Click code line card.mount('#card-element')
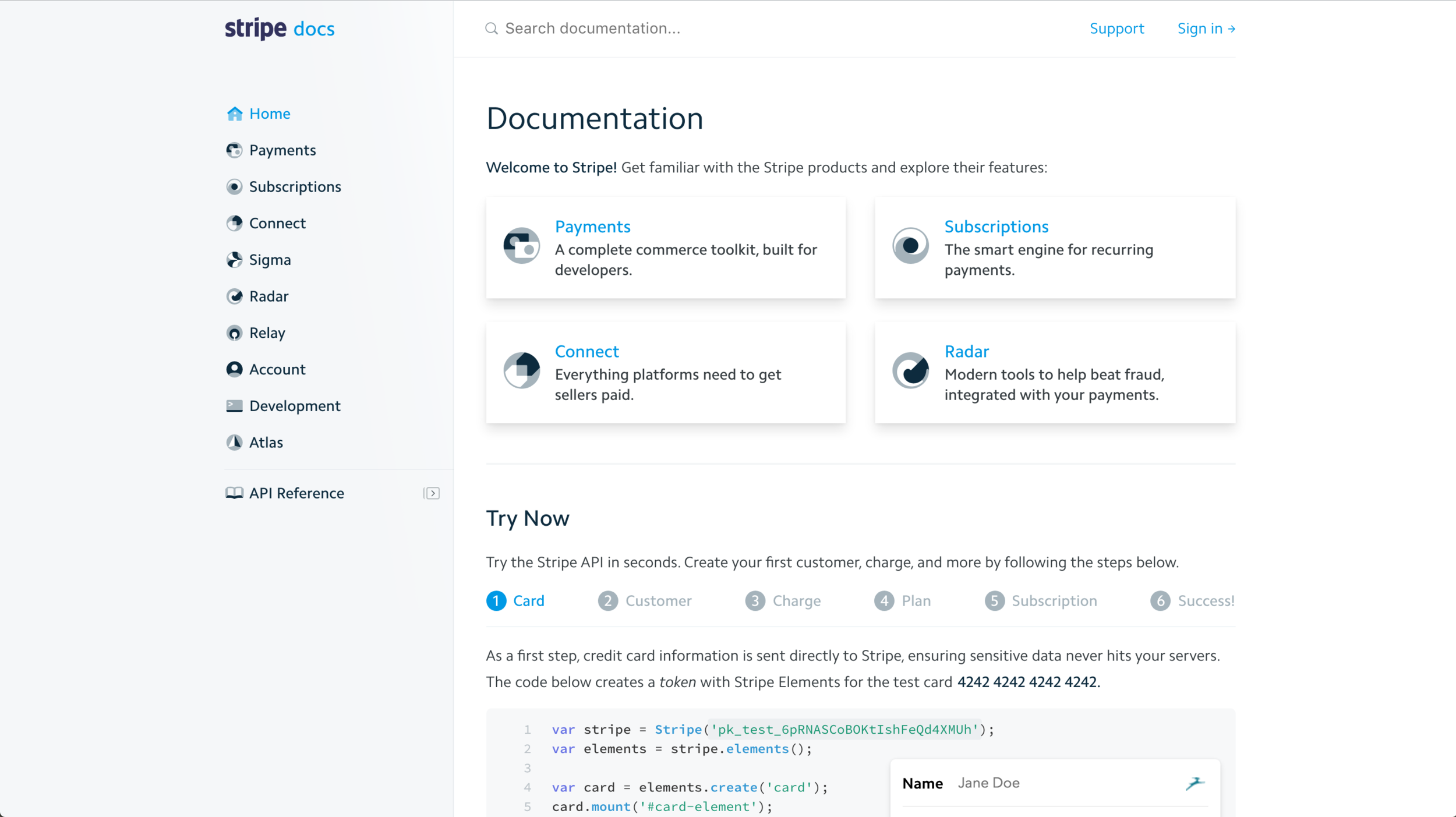 [x=662, y=807]
